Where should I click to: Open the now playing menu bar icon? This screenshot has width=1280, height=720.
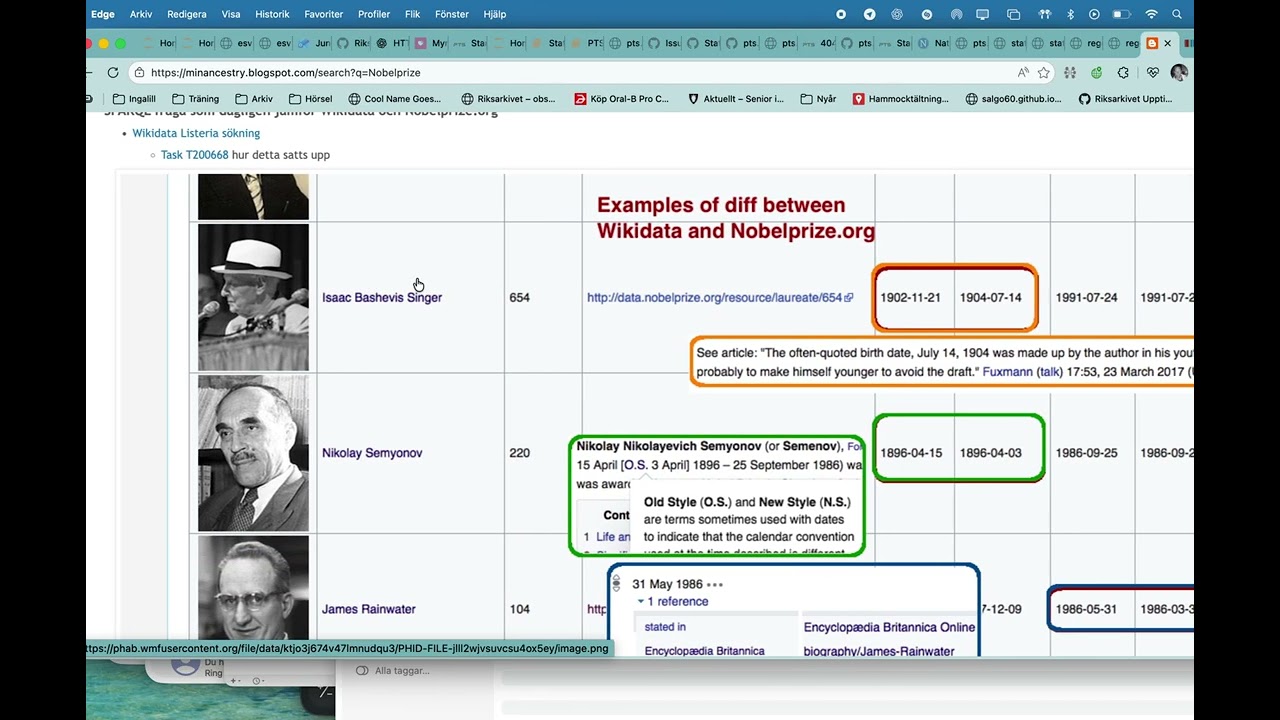[1094, 14]
